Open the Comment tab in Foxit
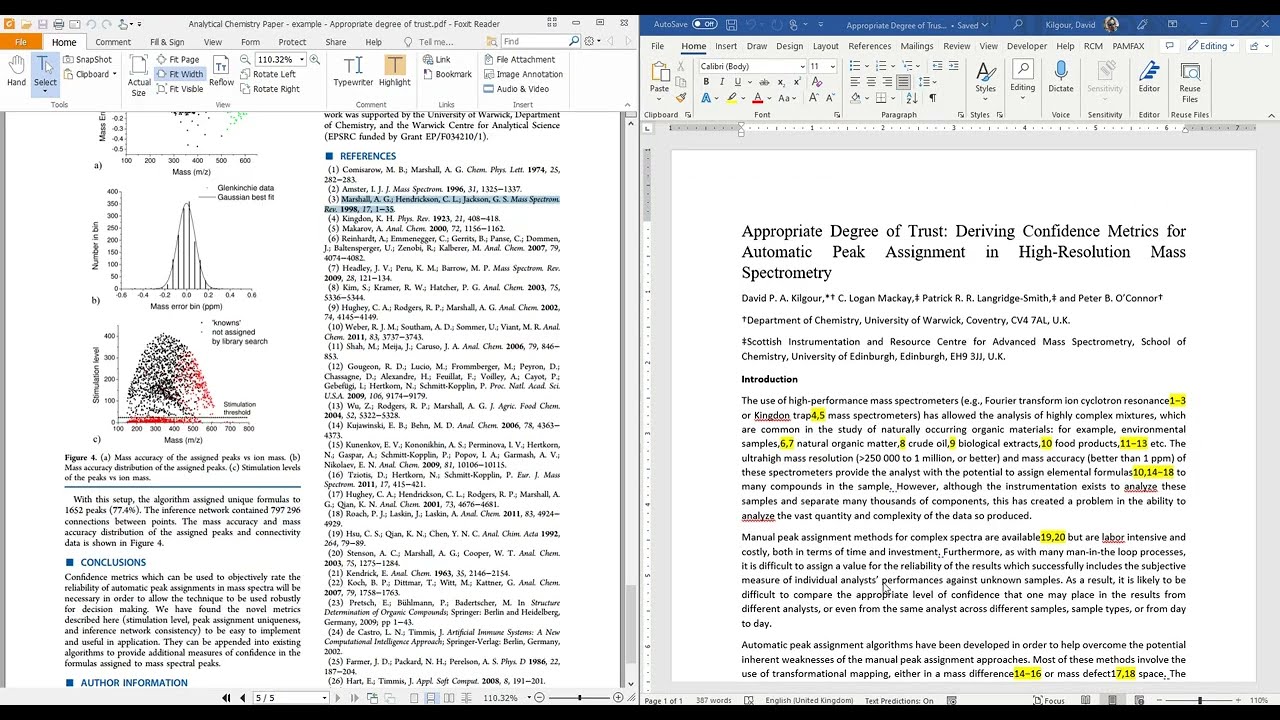 coord(113,42)
